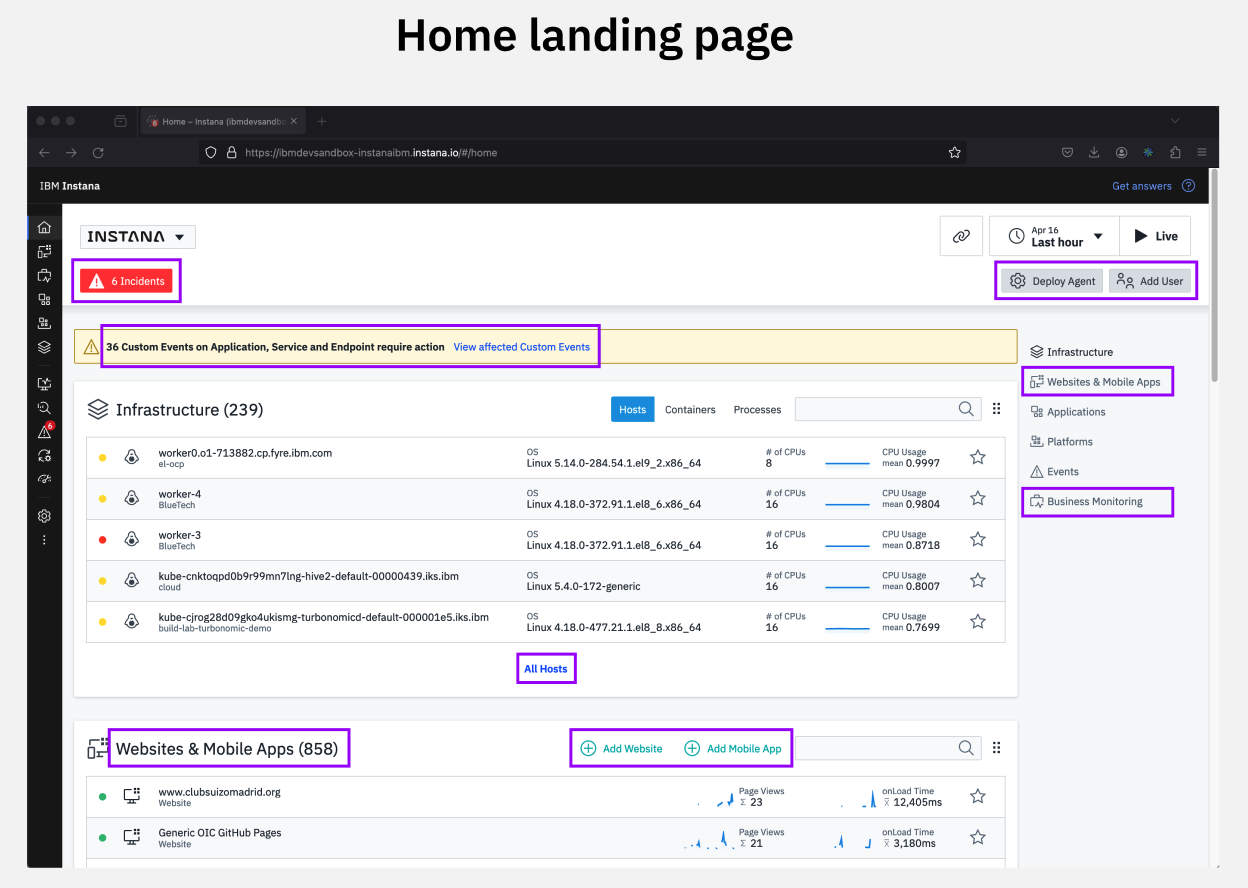Click the search magnifier in Websites panel
Viewport: 1248px width, 888px height.
pos(966,748)
